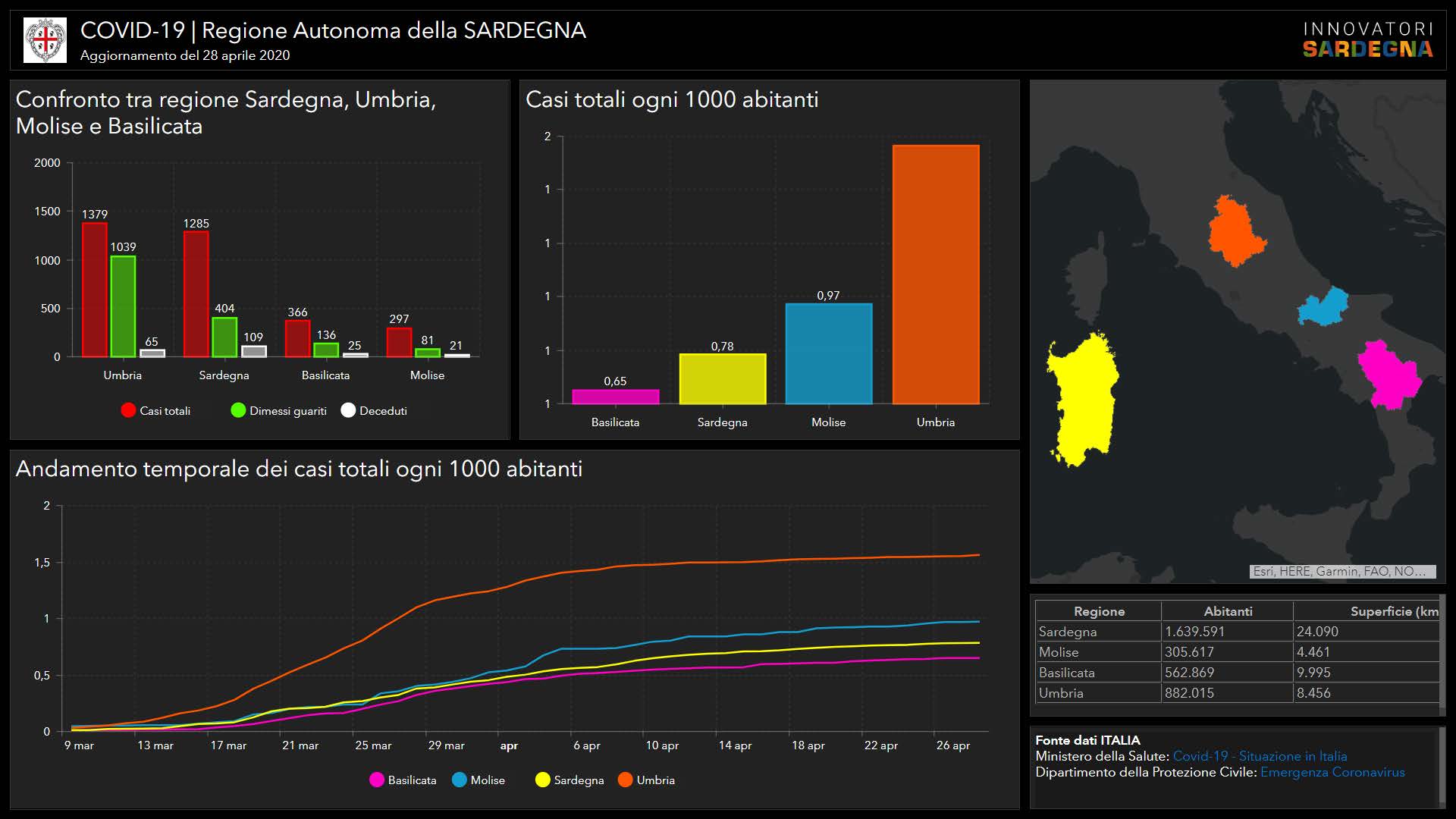Click Sardegna yellow bar labeled 0,78
This screenshot has height=819, width=1456.
pos(722,378)
